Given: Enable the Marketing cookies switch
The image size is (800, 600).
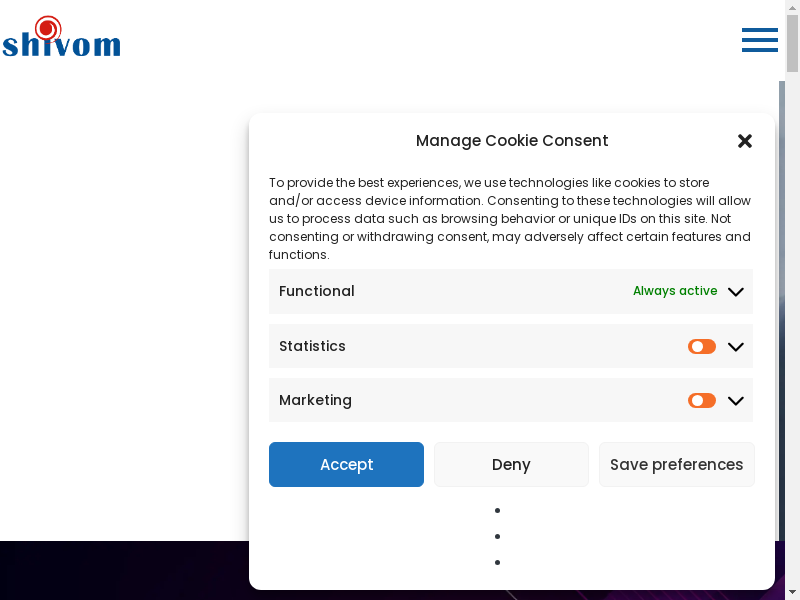Looking at the screenshot, I should pyautogui.click(x=702, y=401).
